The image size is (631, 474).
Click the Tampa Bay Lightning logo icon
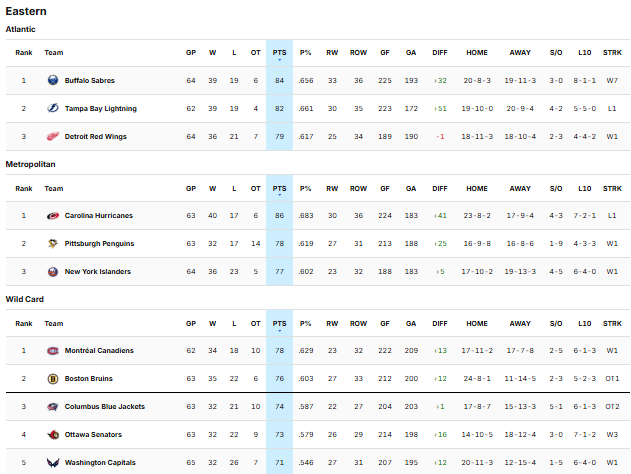click(x=52, y=108)
